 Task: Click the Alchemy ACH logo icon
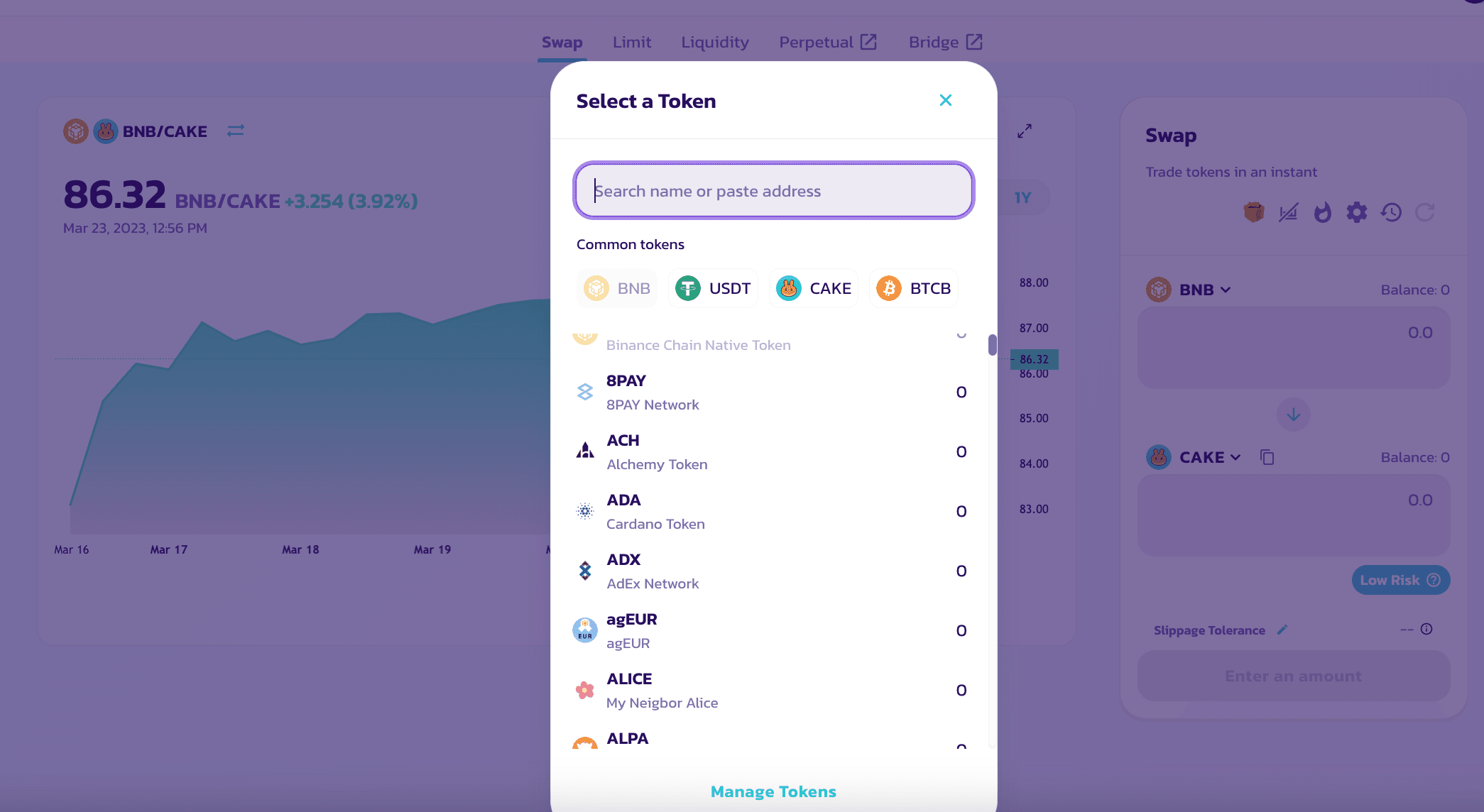585,451
